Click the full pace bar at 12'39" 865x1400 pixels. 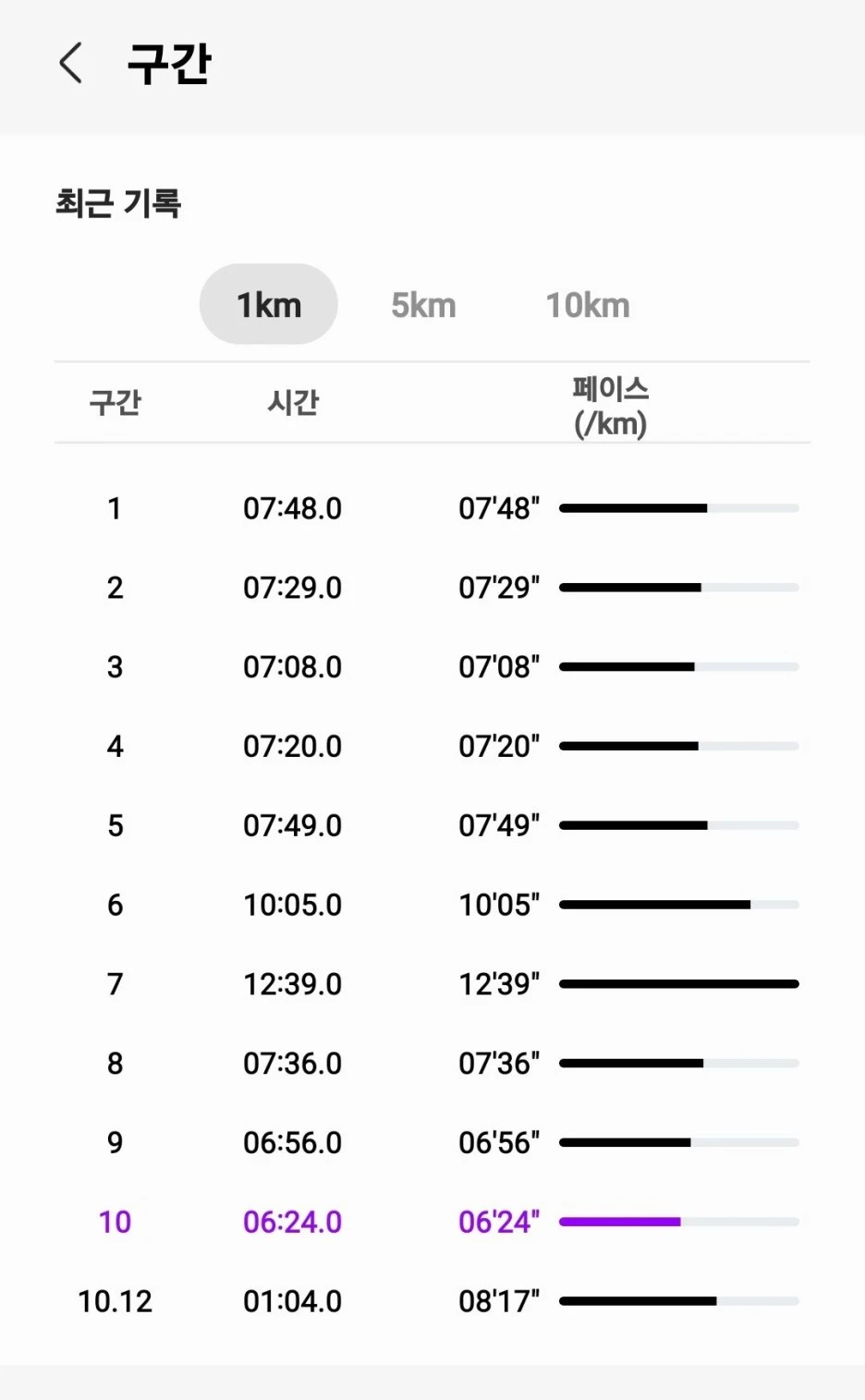679,984
